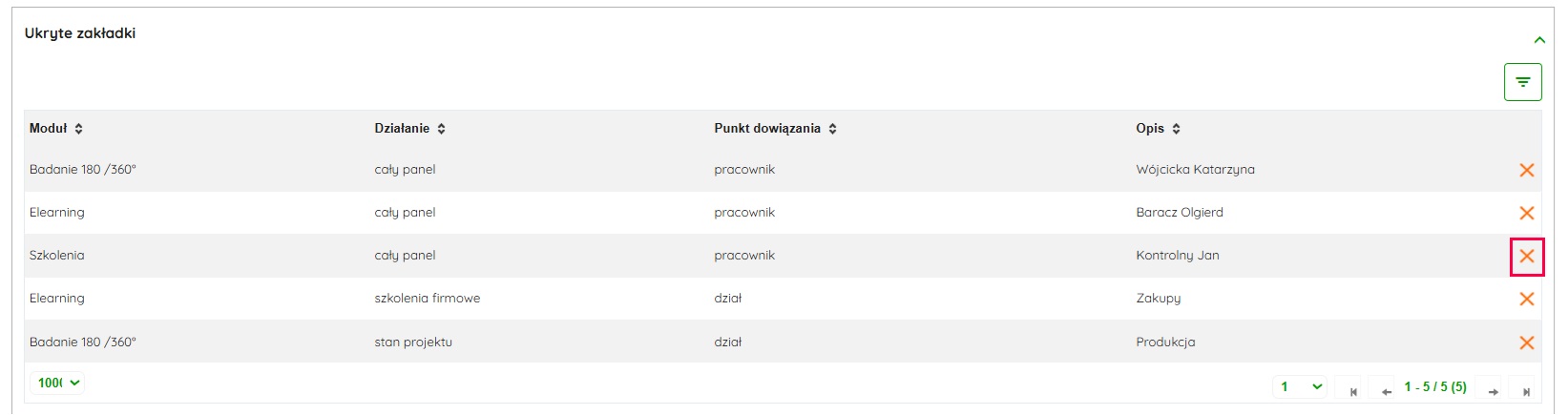1568x415 pixels.
Task: Select the Szkolenia module cell
Action: (x=57, y=256)
